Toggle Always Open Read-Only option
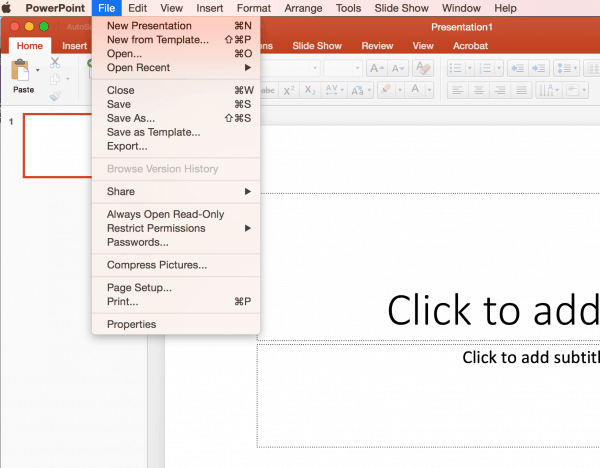This screenshot has width=600, height=468. [x=176, y=214]
